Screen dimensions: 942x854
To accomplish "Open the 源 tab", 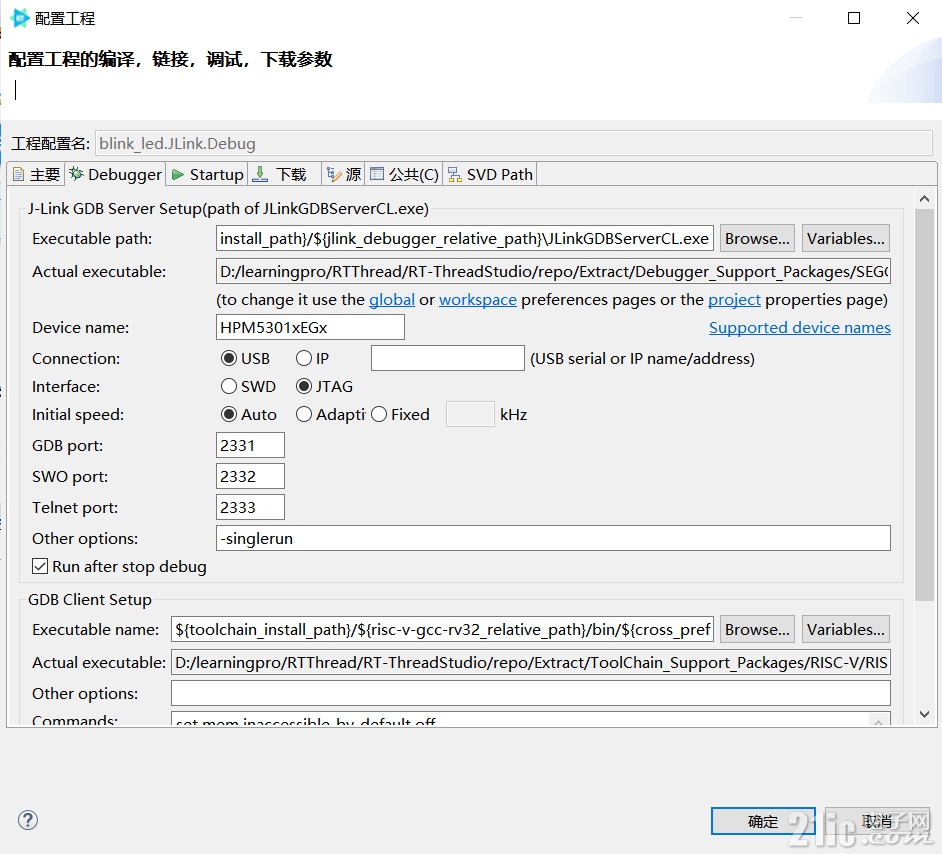I will pyautogui.click(x=343, y=174).
